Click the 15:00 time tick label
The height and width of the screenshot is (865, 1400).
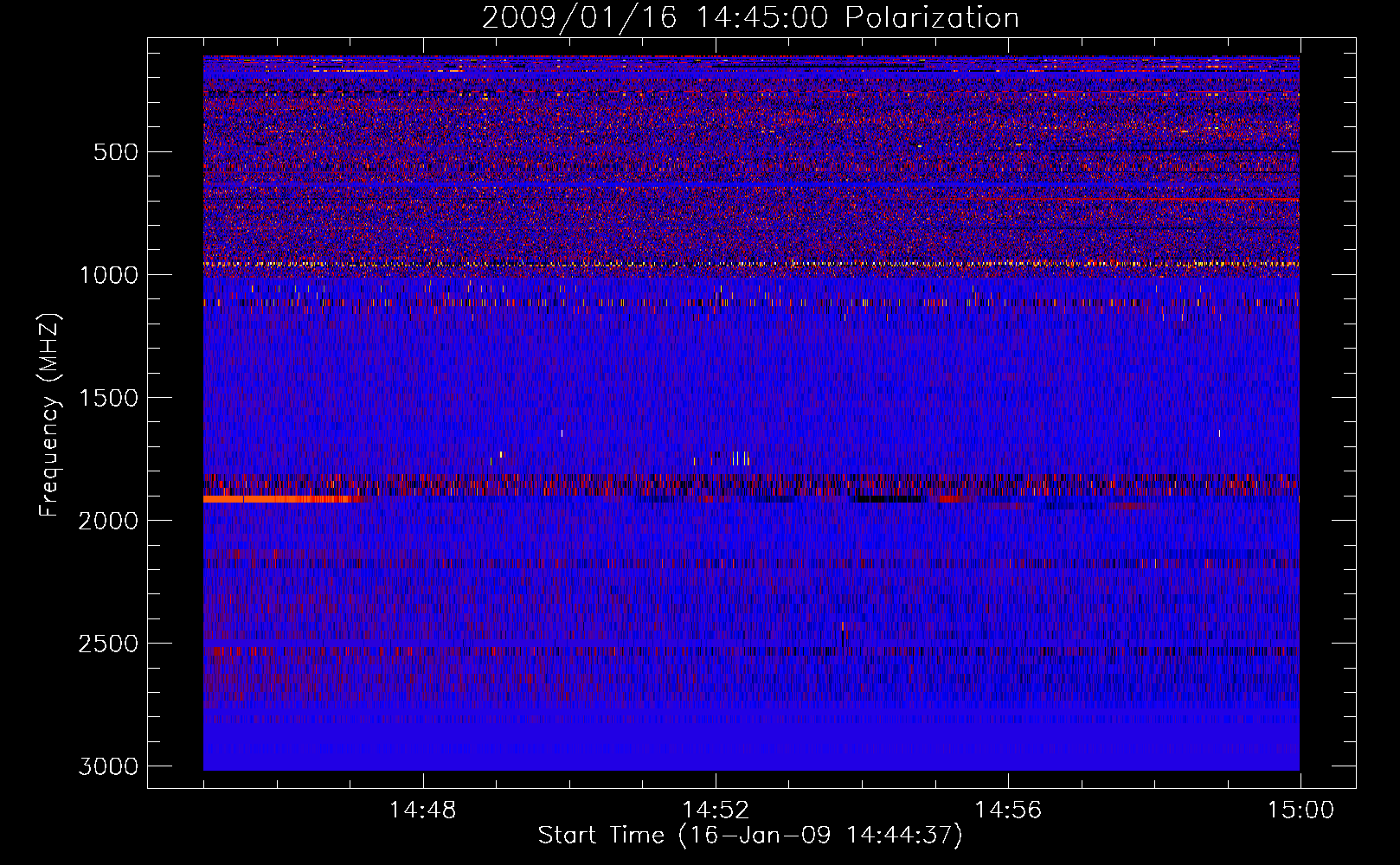[x=1300, y=811]
